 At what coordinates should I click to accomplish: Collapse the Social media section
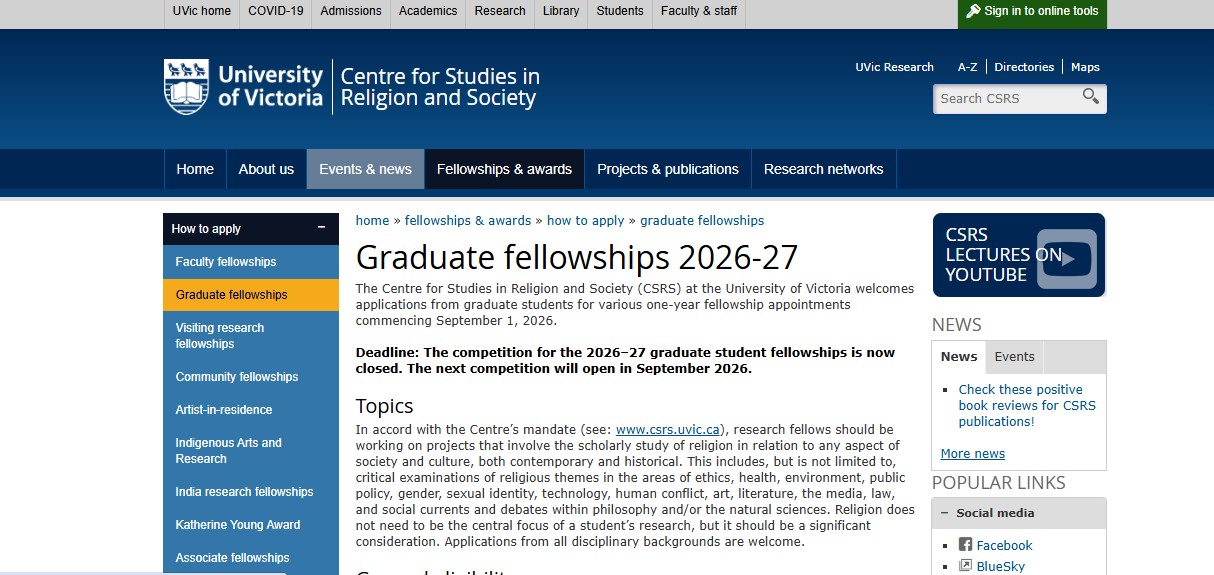[943, 513]
